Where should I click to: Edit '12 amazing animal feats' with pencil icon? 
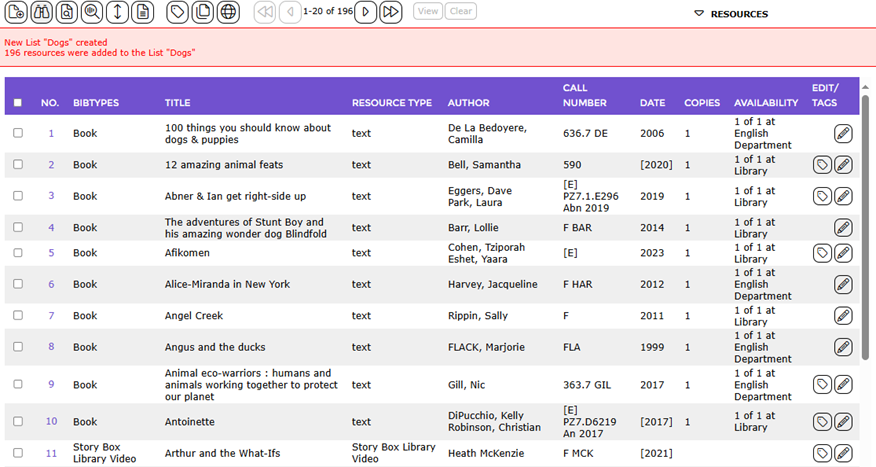(x=843, y=165)
